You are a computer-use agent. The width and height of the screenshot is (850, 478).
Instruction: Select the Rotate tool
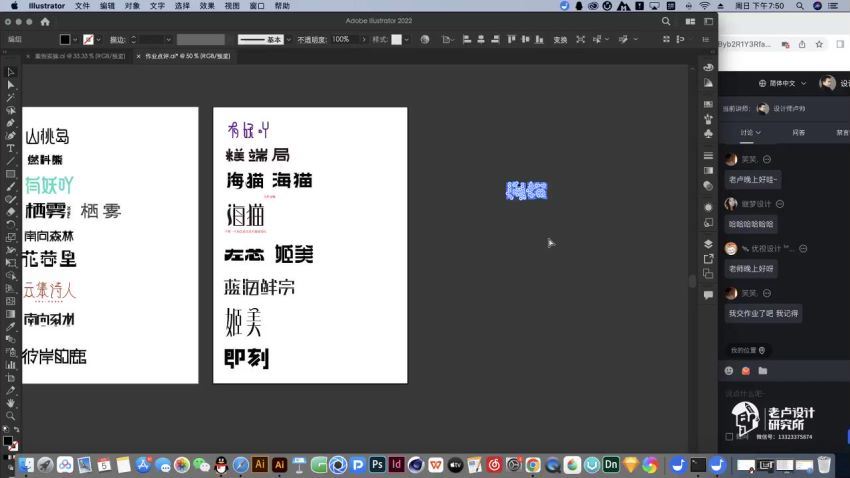tap(10, 224)
